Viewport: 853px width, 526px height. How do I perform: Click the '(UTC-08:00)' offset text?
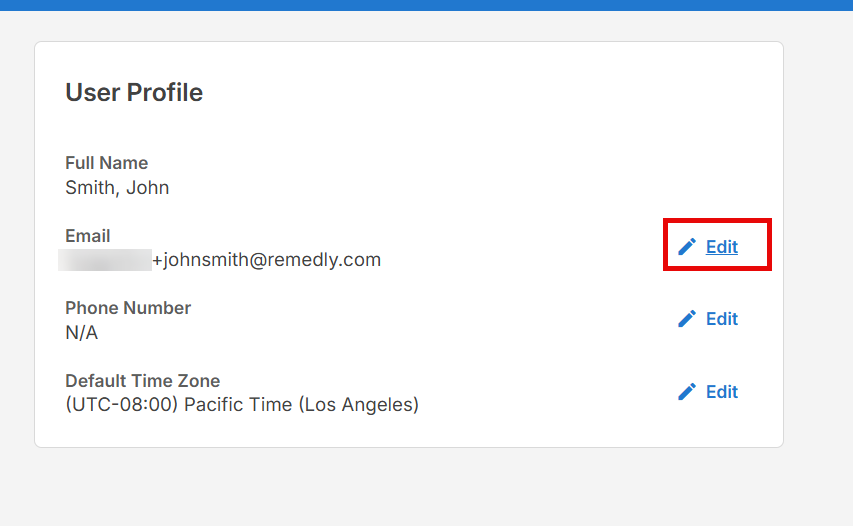point(122,405)
